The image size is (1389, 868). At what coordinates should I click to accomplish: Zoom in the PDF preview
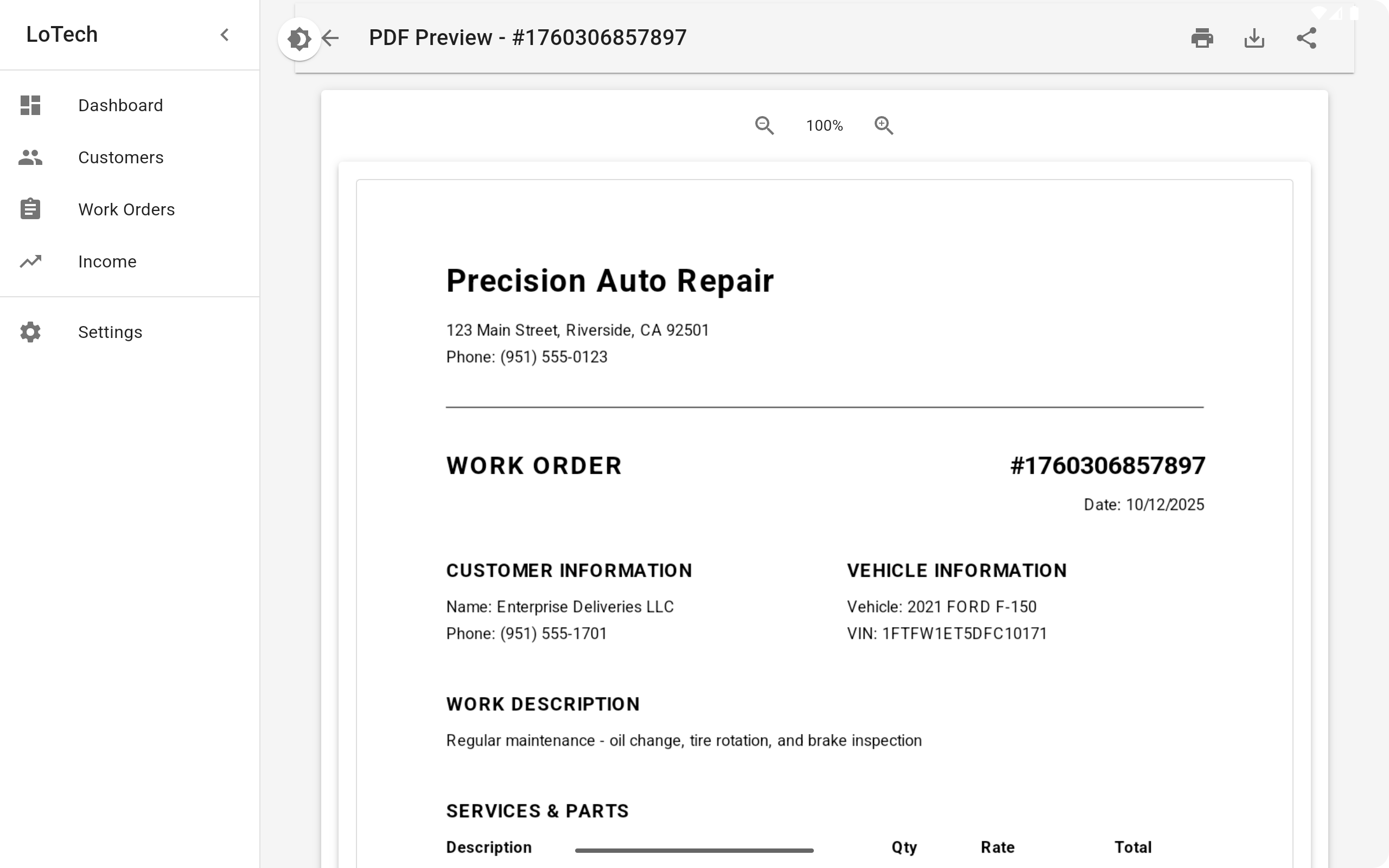point(883,125)
